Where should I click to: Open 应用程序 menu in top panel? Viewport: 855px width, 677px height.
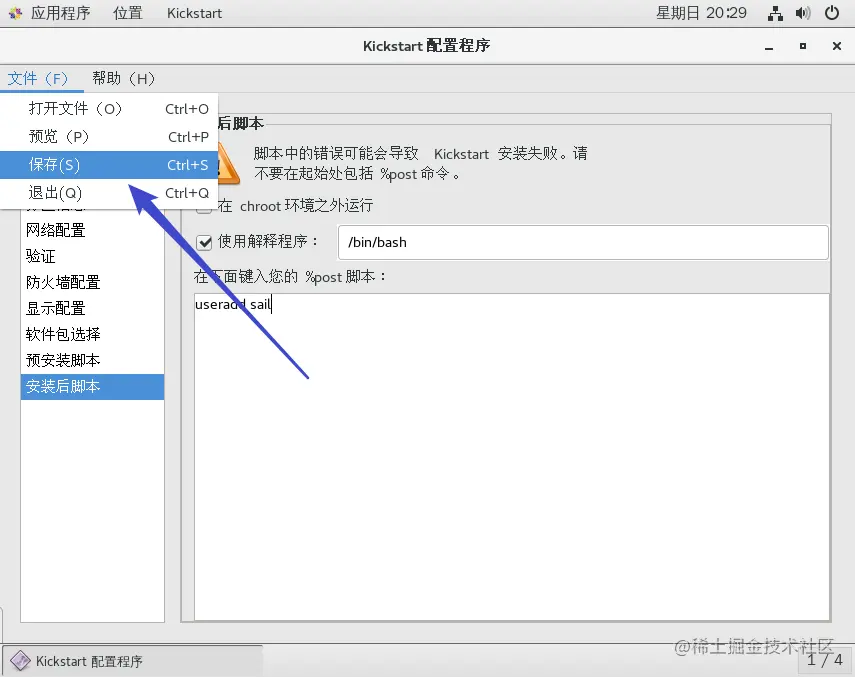(x=61, y=13)
